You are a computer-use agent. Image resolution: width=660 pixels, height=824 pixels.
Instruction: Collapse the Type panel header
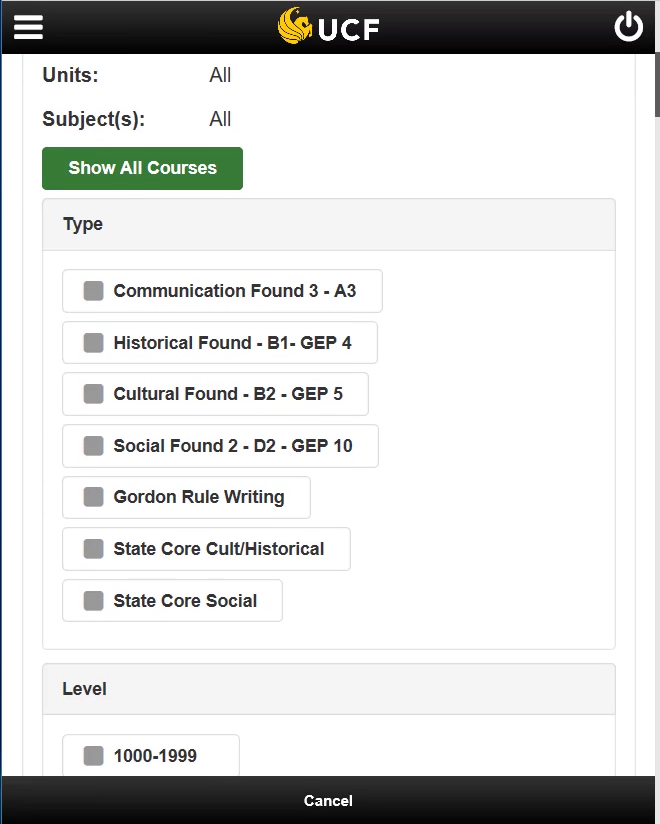tap(329, 224)
